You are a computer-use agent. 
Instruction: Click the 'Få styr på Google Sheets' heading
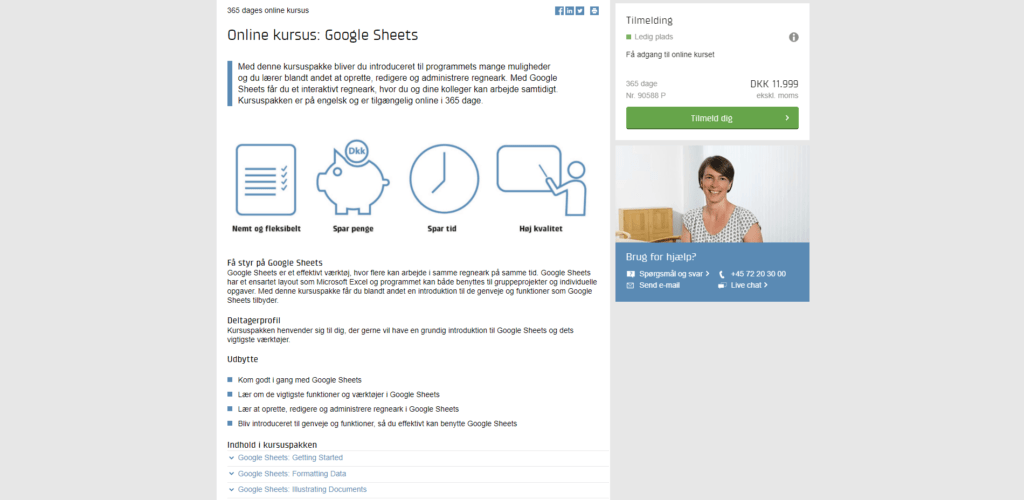(x=275, y=262)
